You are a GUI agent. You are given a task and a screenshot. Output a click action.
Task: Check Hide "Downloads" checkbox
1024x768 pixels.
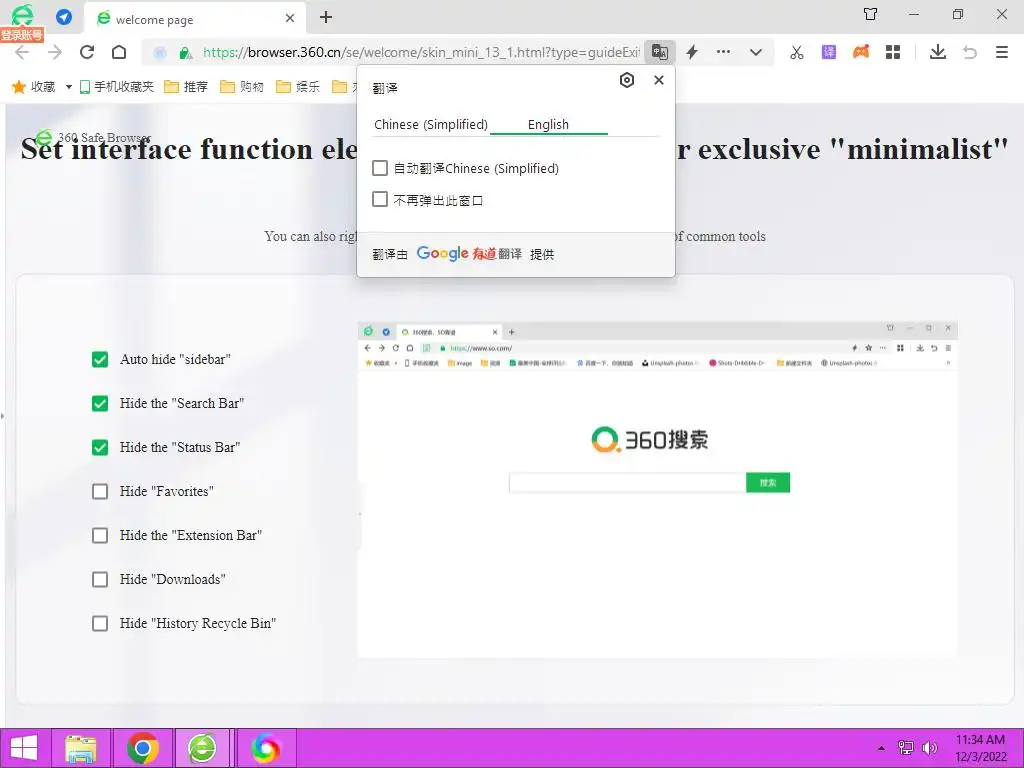coord(100,579)
